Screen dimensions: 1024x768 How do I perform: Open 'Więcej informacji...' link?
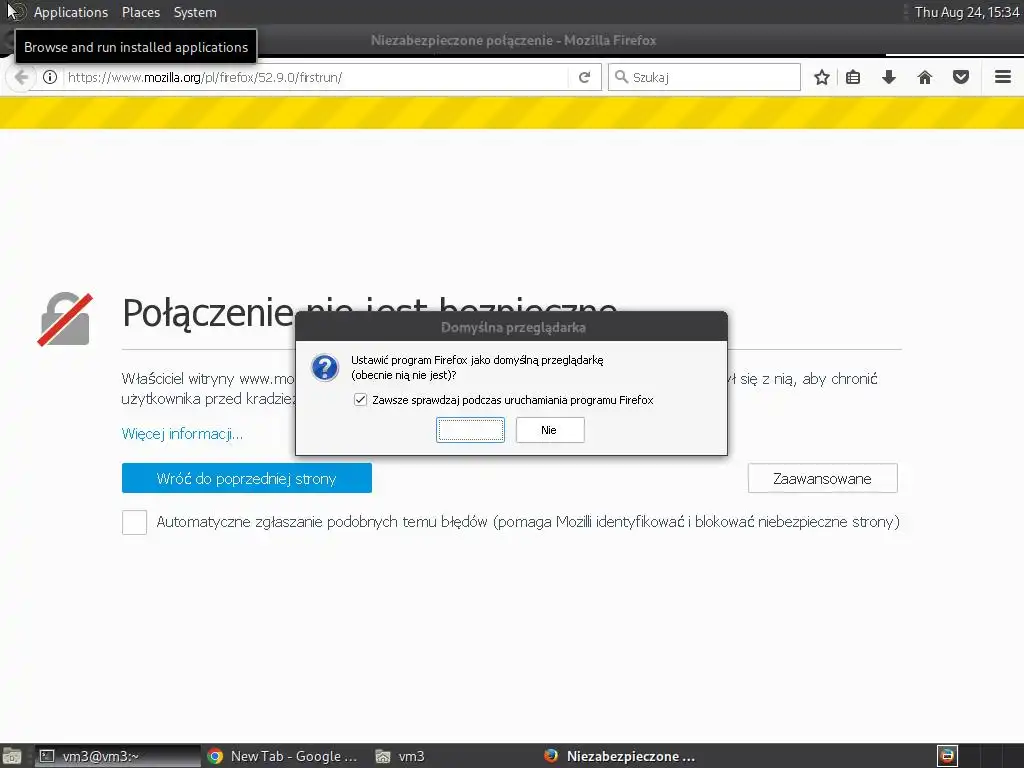[182, 434]
